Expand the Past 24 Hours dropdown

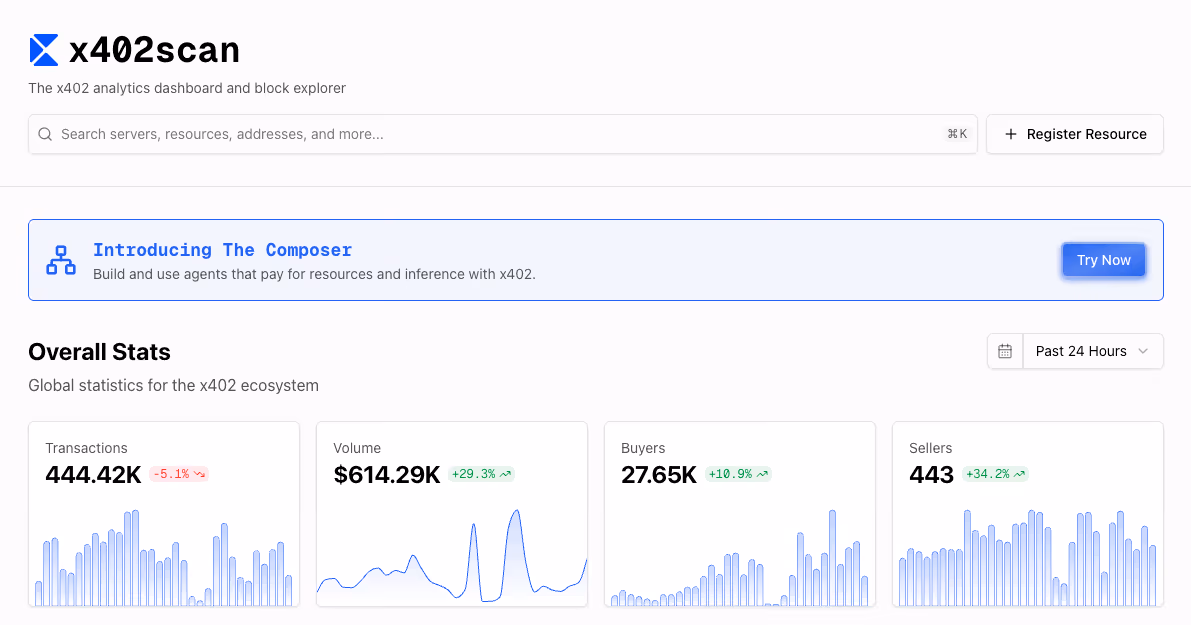[1092, 351]
